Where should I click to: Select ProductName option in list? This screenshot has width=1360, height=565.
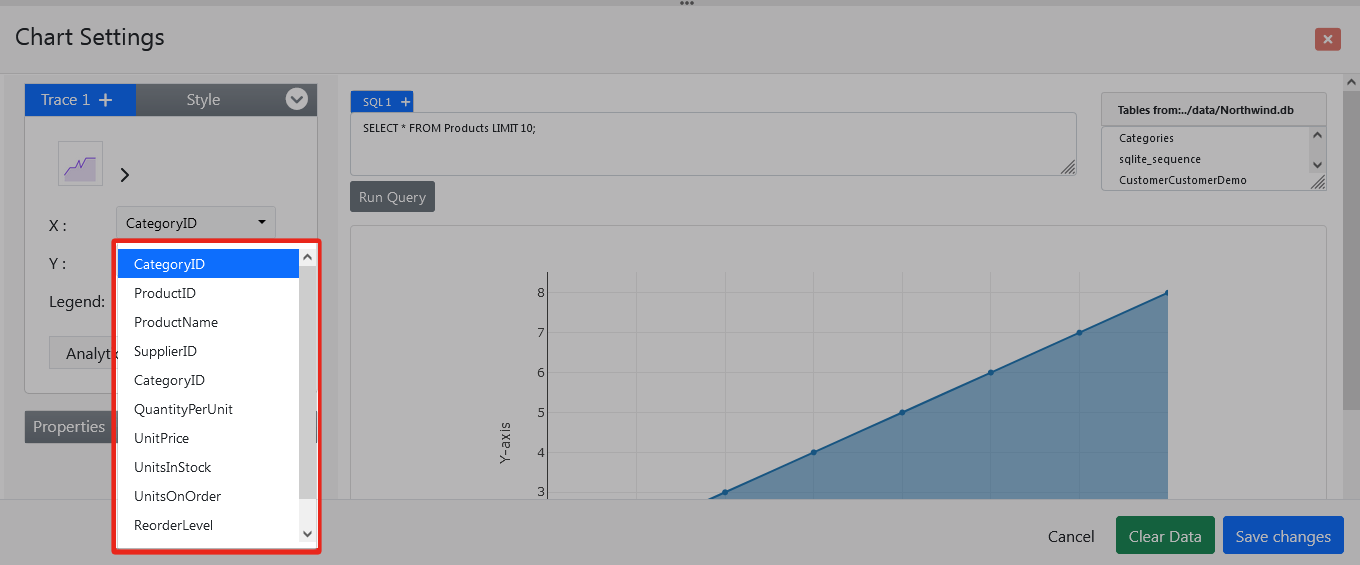(x=176, y=322)
